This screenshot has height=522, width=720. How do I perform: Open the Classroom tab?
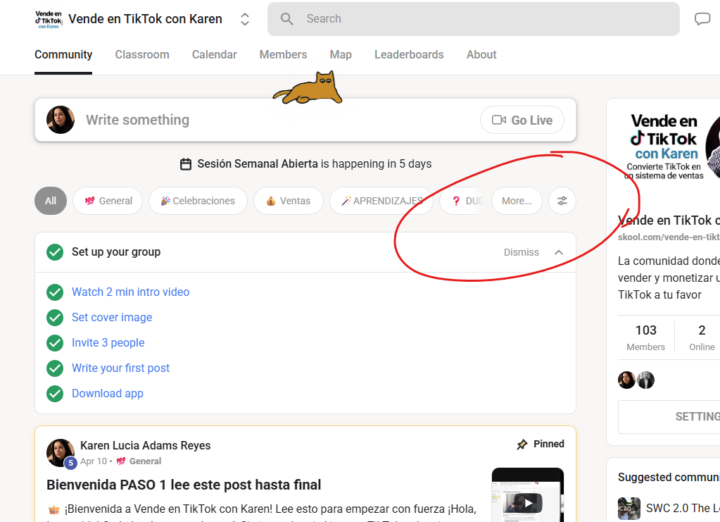click(142, 55)
